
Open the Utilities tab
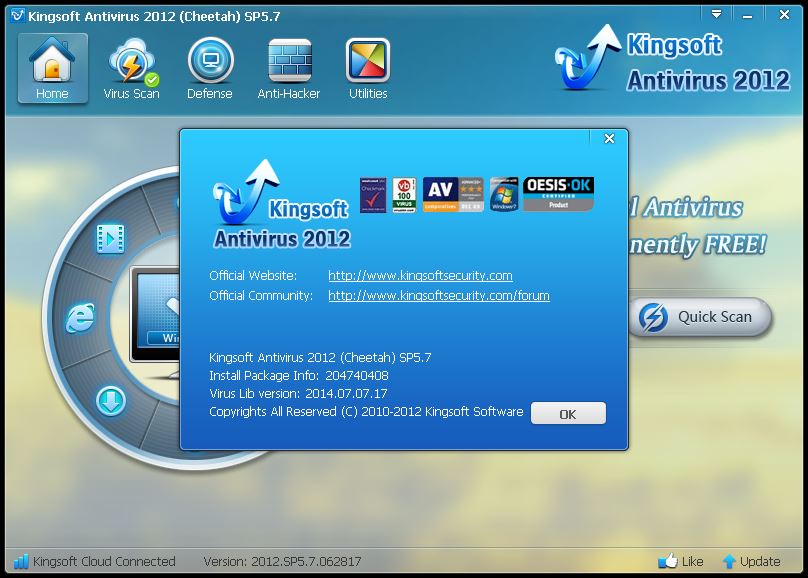(368, 68)
